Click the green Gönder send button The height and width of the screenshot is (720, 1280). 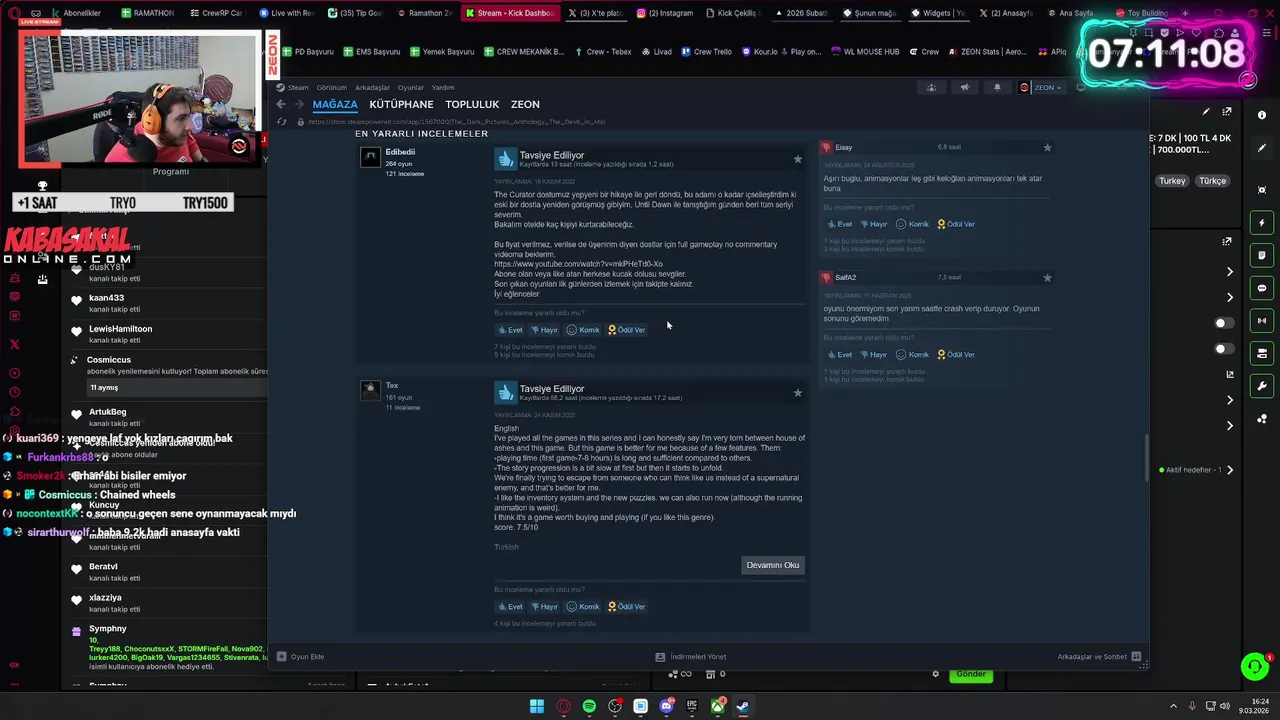[x=971, y=674]
